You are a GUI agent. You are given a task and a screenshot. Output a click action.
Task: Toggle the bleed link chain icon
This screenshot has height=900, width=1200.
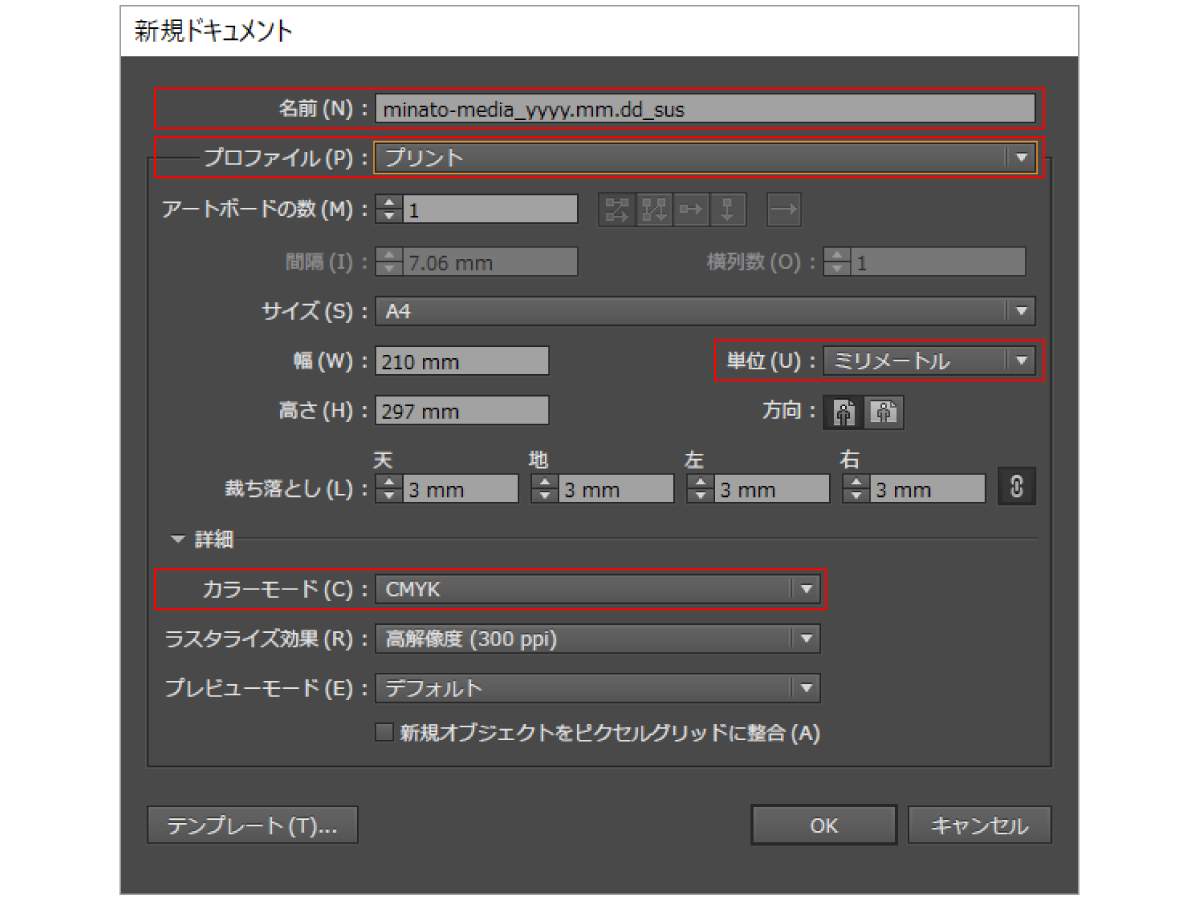click(x=1017, y=487)
